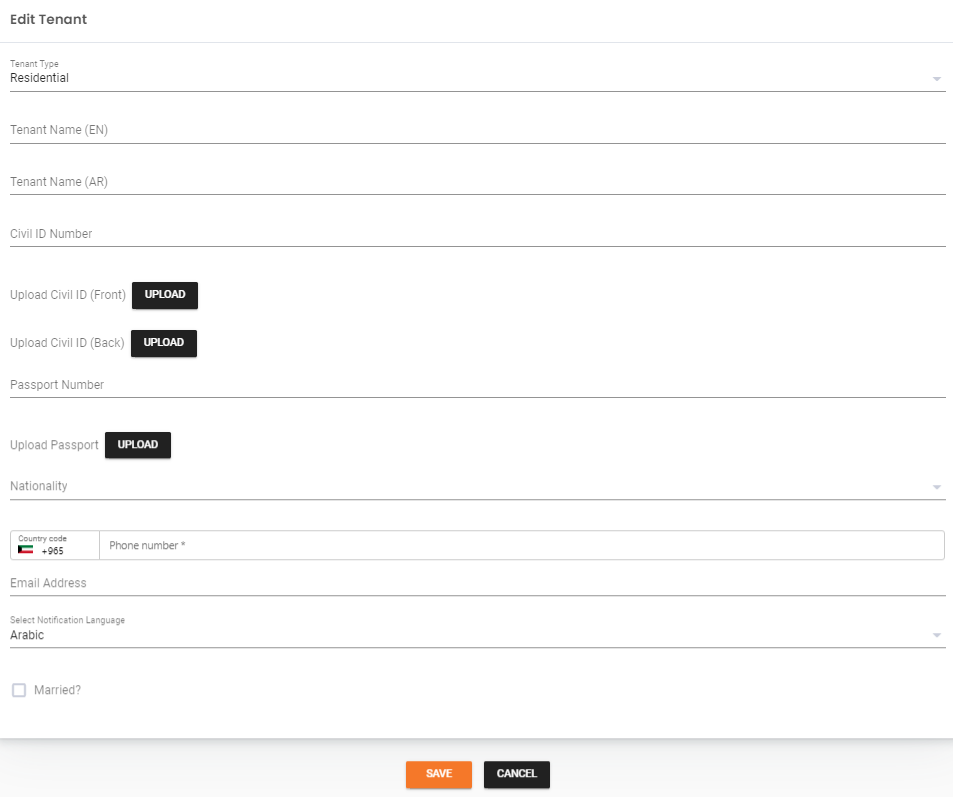The image size is (953, 797).
Task: Click the SAVE button
Action: click(438, 773)
